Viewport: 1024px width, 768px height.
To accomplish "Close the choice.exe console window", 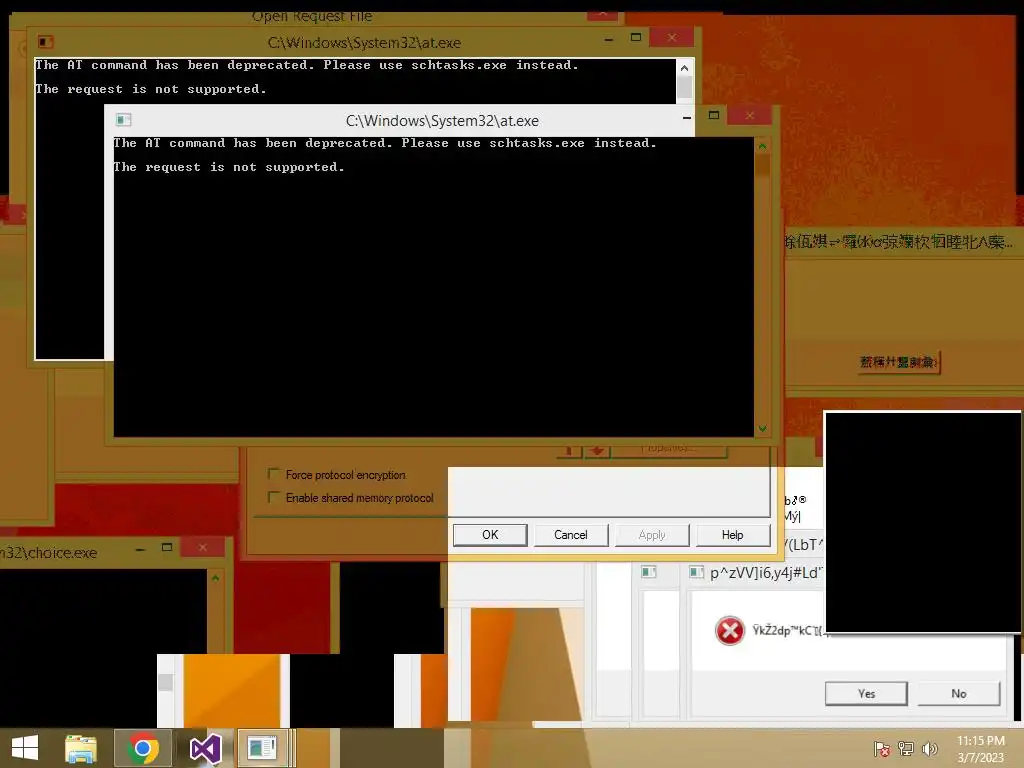I will tap(202, 547).
